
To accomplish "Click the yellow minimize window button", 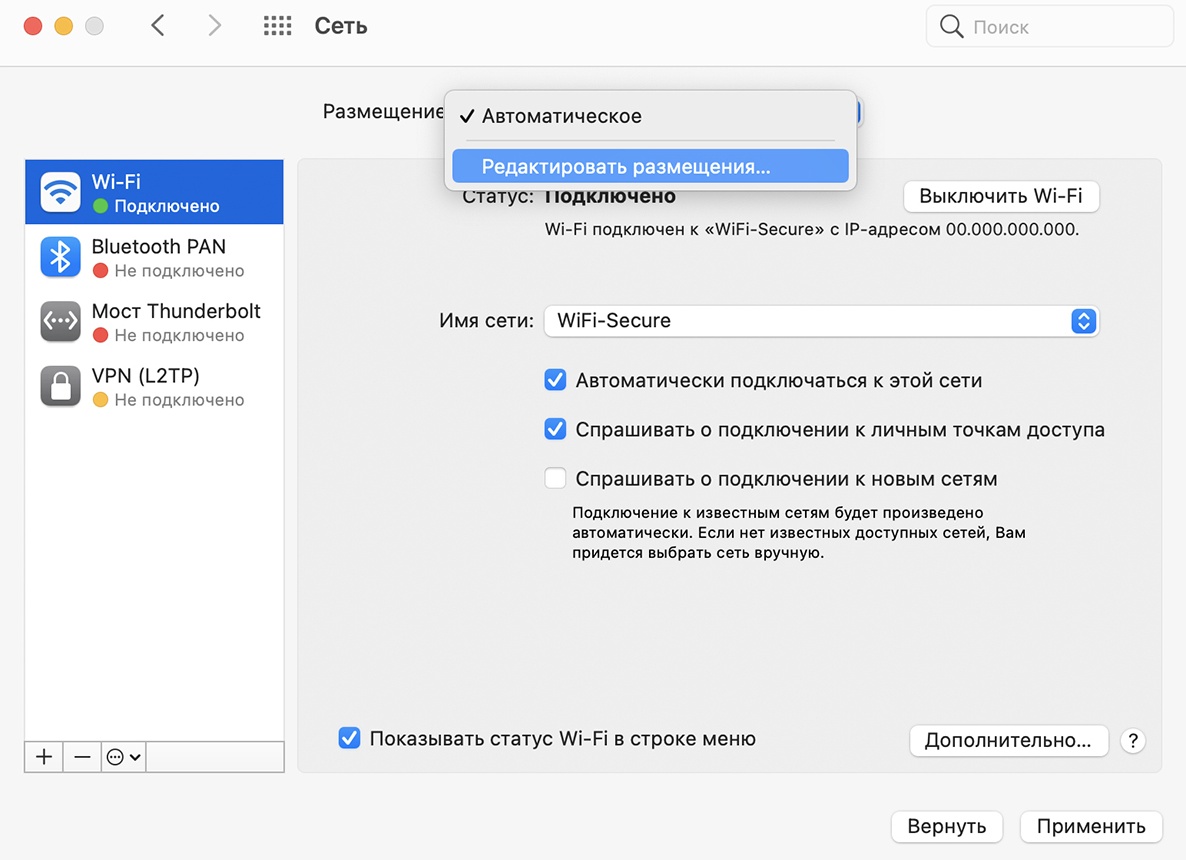I will (64, 26).
